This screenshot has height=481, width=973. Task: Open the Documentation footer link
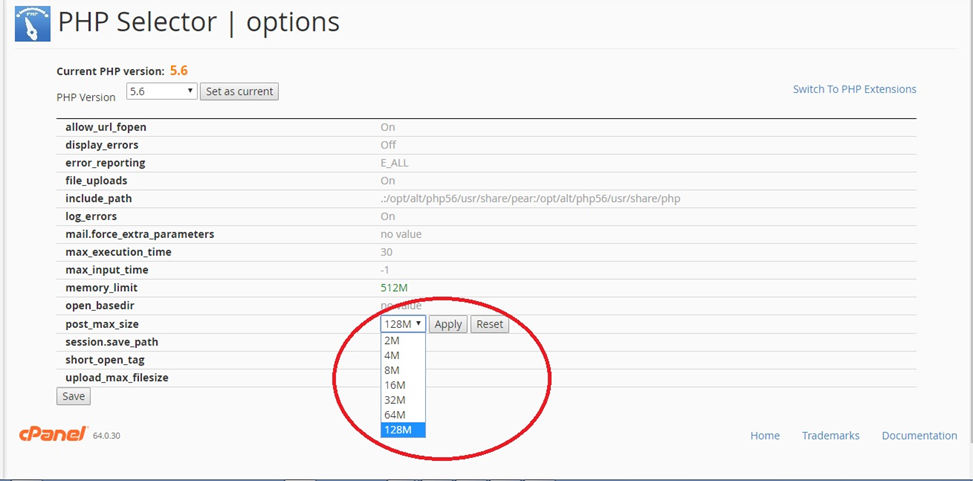919,436
